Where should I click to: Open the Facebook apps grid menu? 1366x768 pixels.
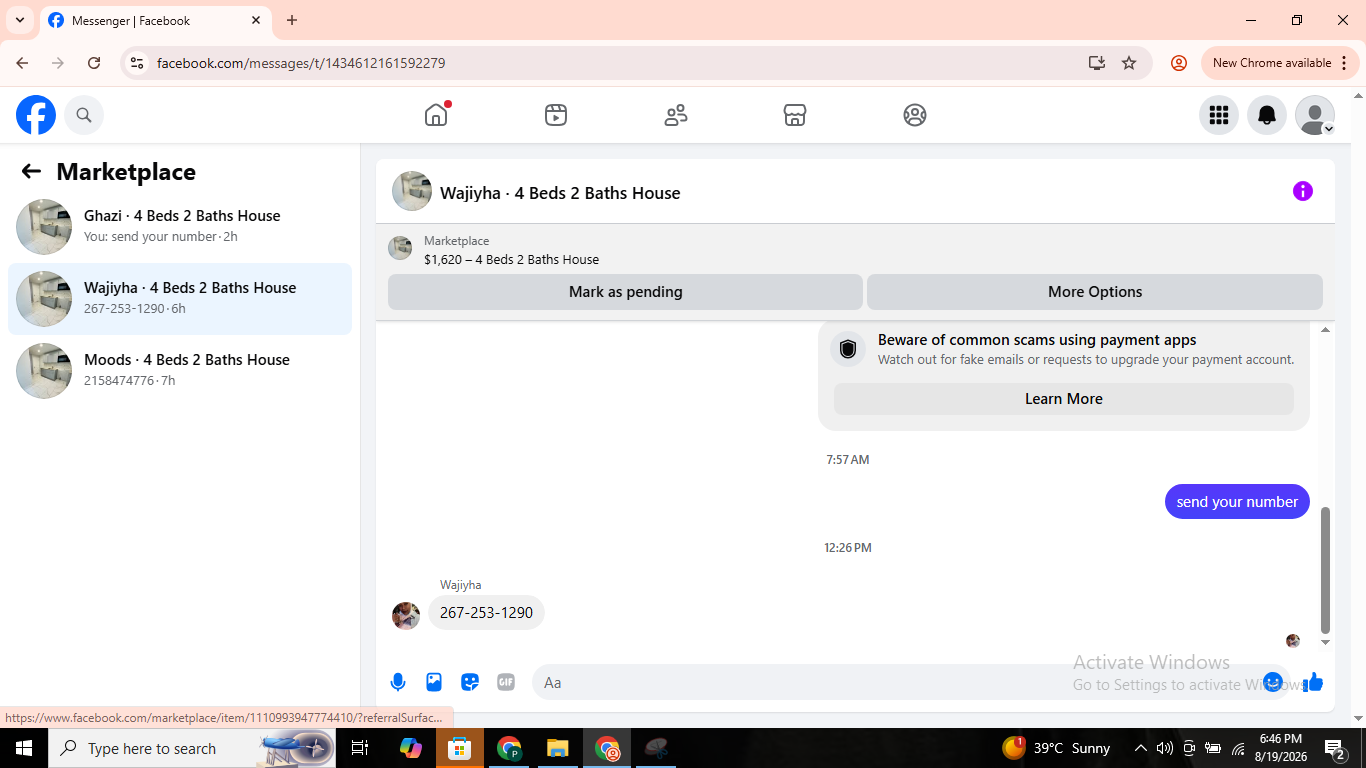coord(1219,115)
